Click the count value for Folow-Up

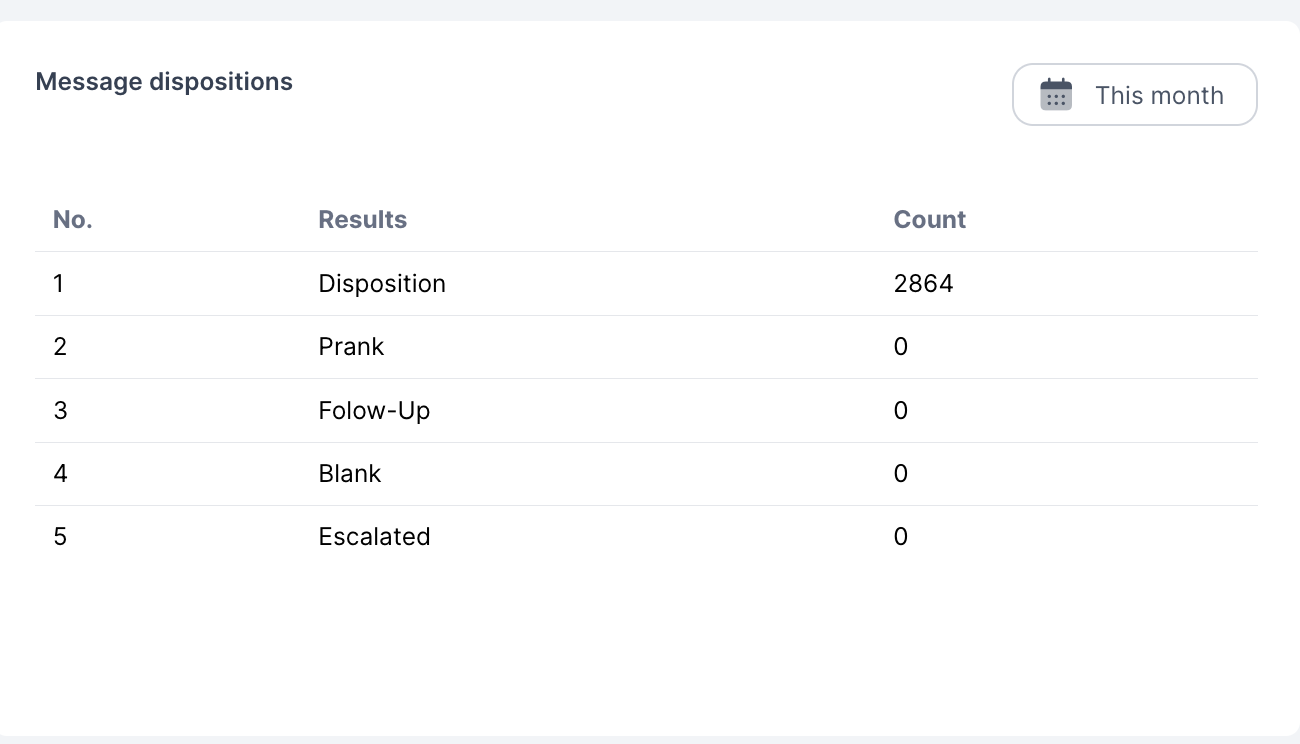point(901,410)
